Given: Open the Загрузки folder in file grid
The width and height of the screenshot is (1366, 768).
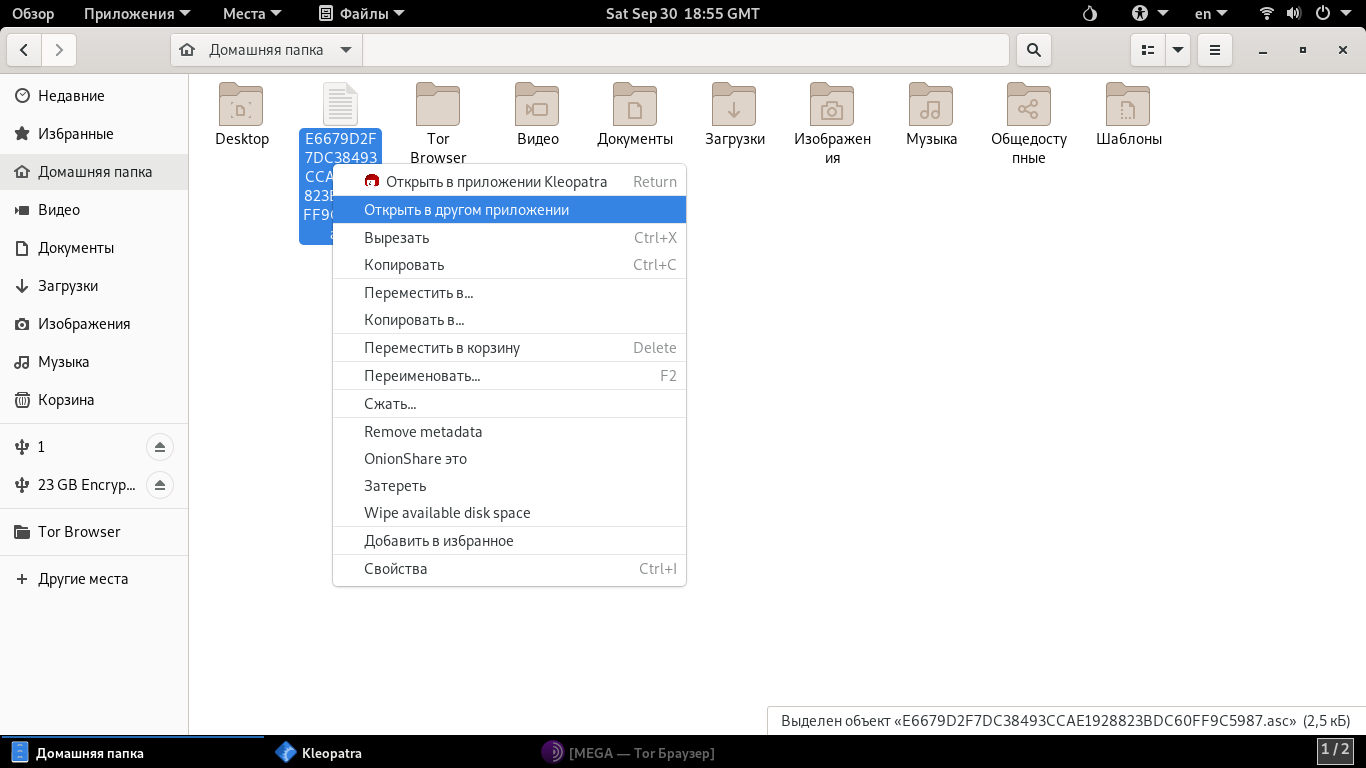Looking at the screenshot, I should pos(734,105).
